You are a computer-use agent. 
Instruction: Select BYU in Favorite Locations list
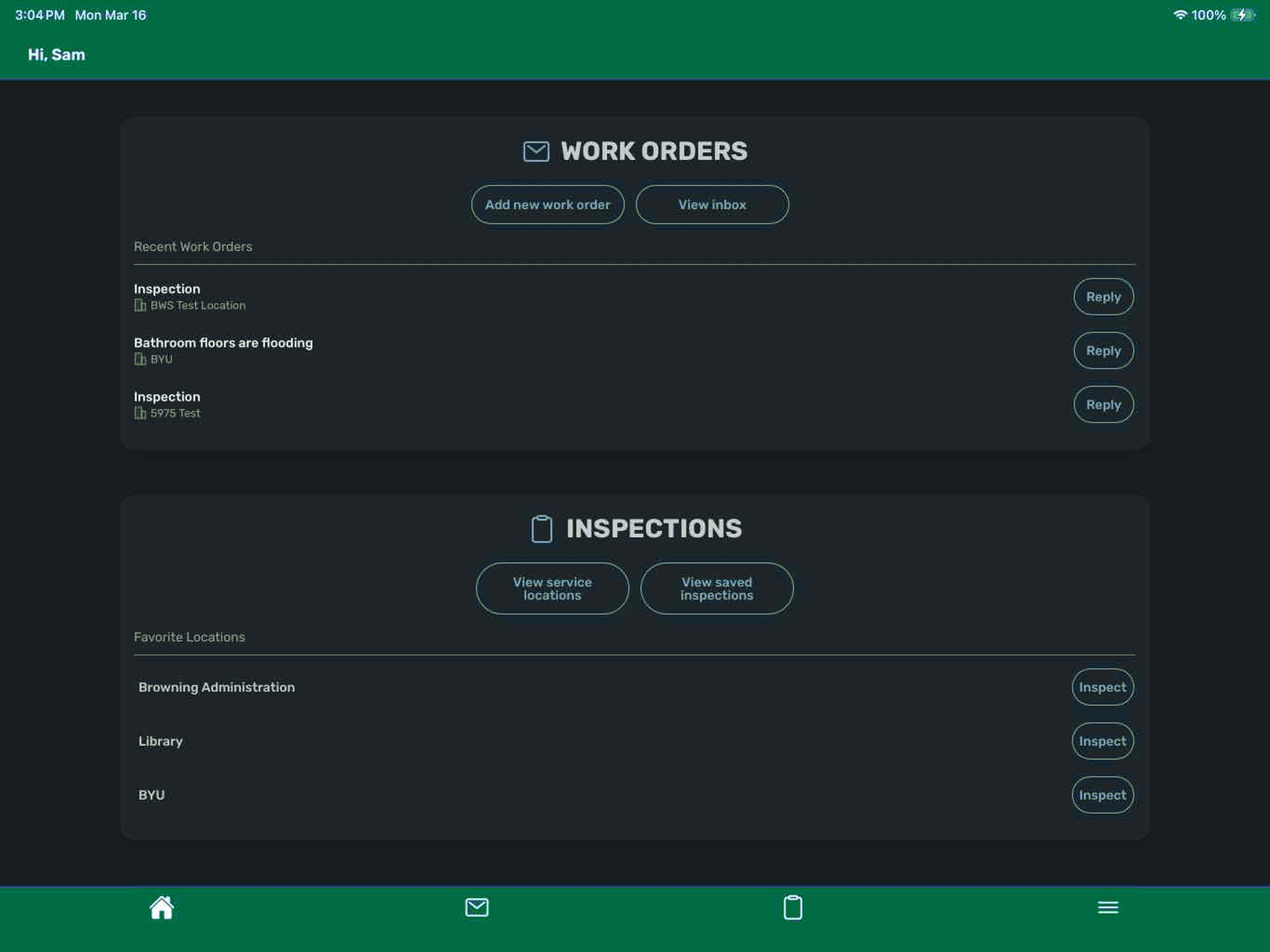(x=152, y=795)
